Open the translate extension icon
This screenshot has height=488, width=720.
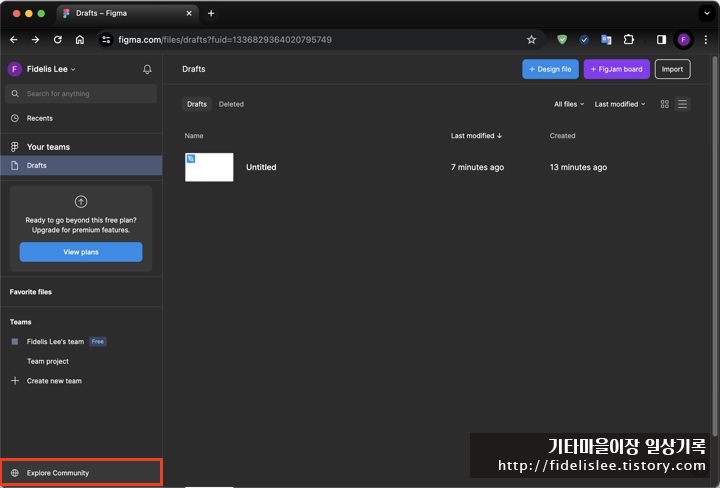(606, 40)
